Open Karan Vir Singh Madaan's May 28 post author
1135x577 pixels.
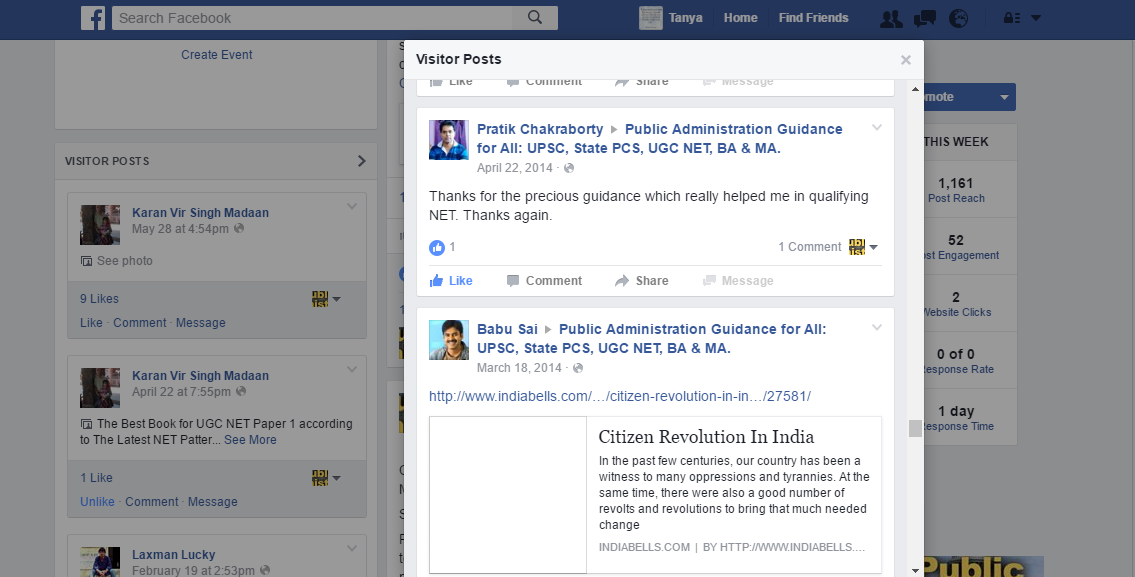pos(201,213)
